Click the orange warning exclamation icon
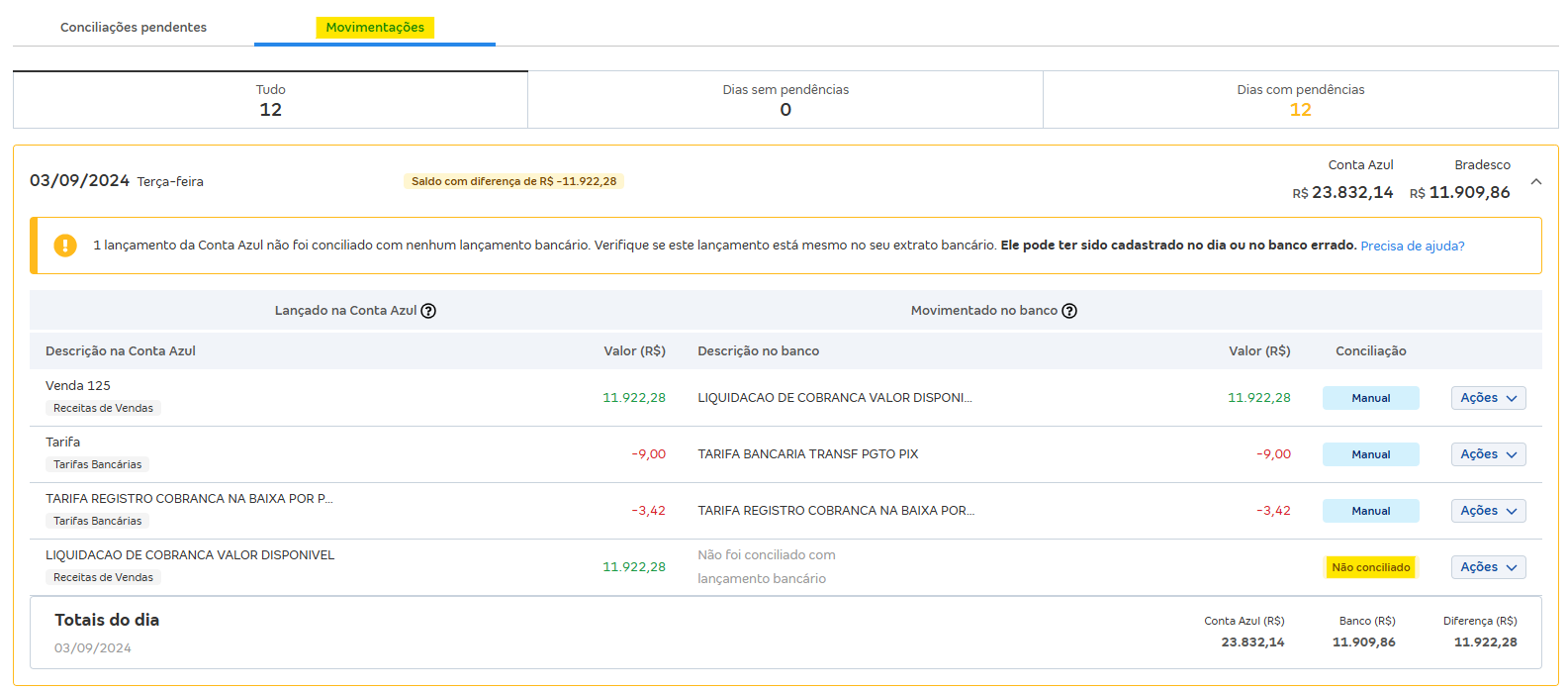 click(x=65, y=246)
